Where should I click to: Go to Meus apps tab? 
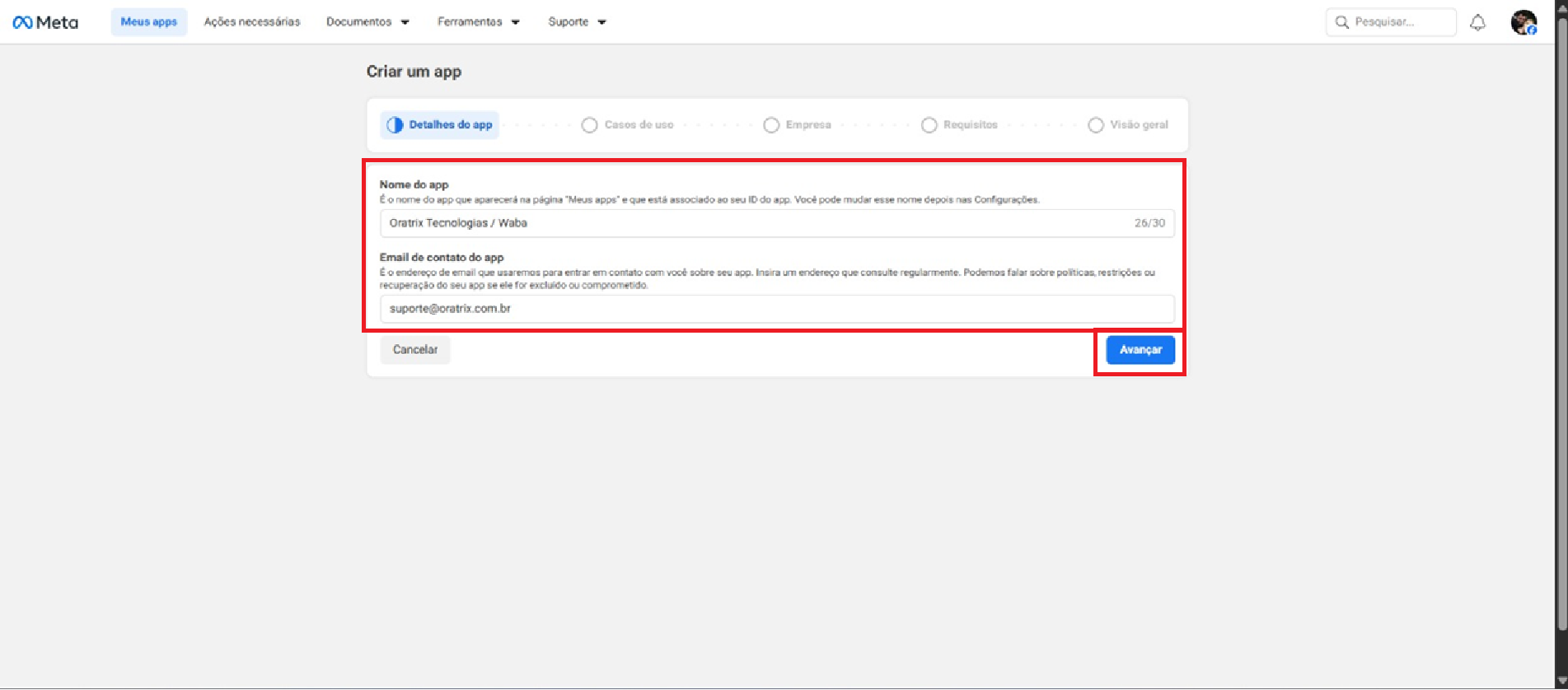pyautogui.click(x=149, y=22)
